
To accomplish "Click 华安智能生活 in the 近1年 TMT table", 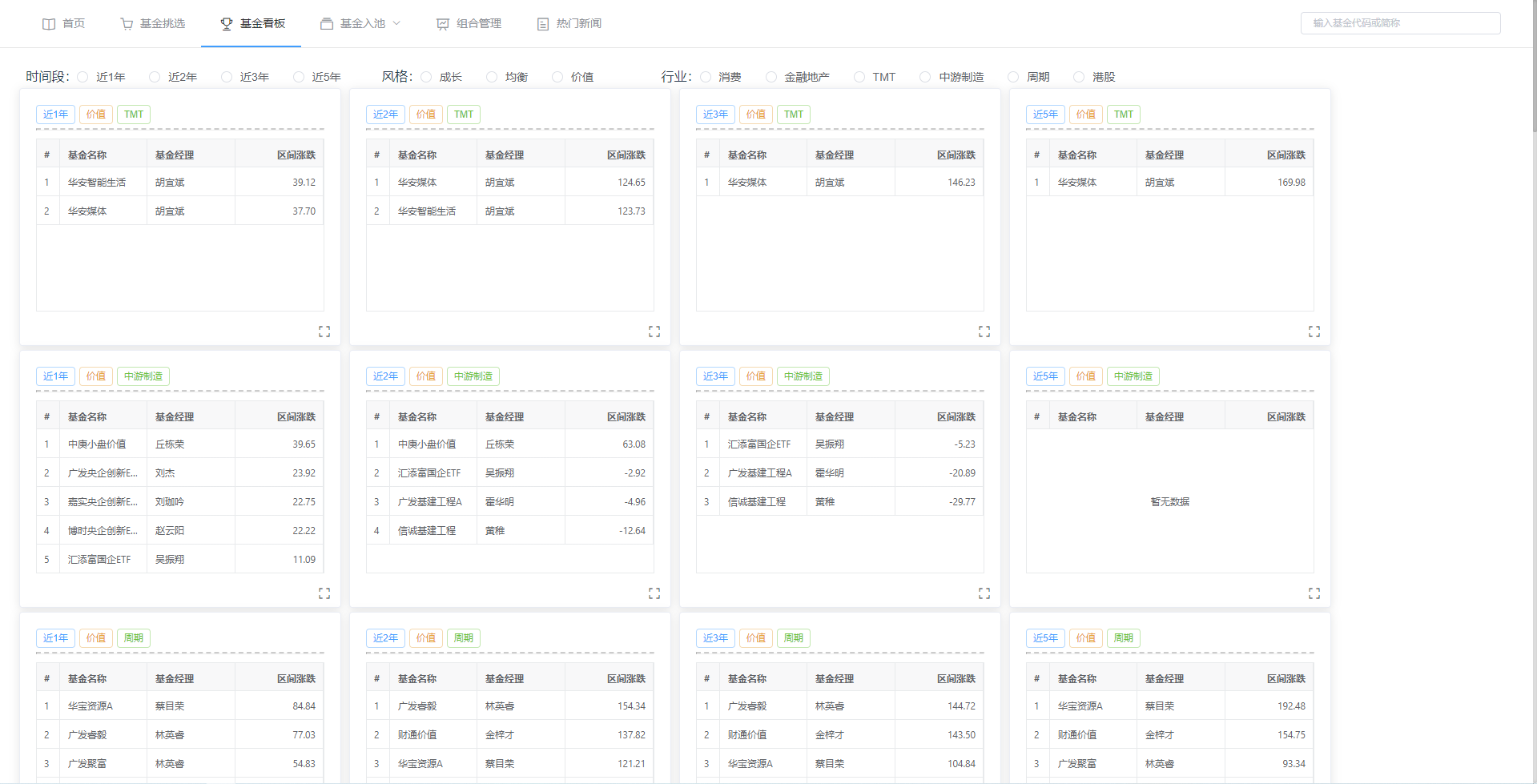I will 97,183.
